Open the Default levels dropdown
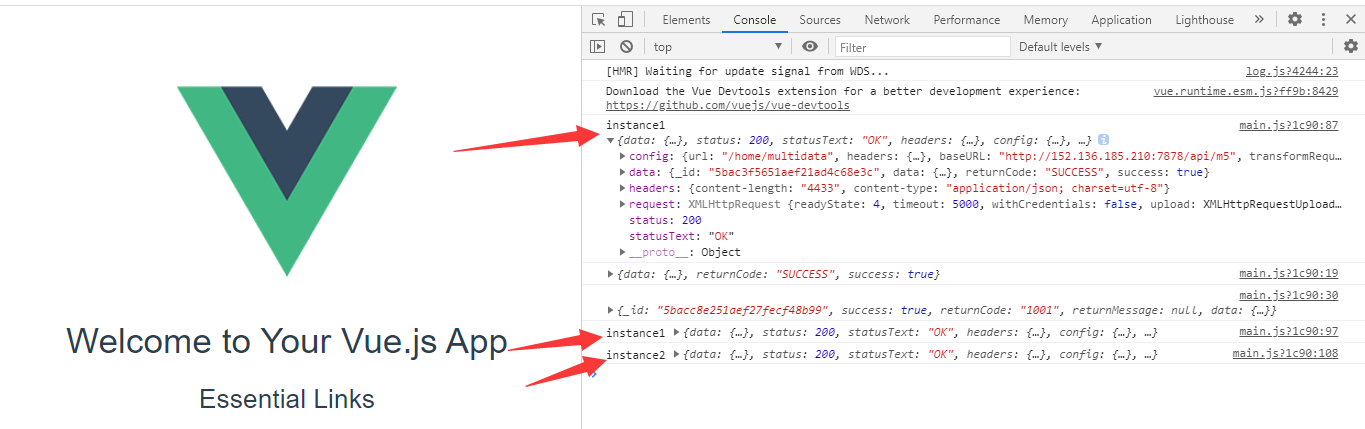Viewport: 1365px width, 429px height. click(x=1060, y=46)
